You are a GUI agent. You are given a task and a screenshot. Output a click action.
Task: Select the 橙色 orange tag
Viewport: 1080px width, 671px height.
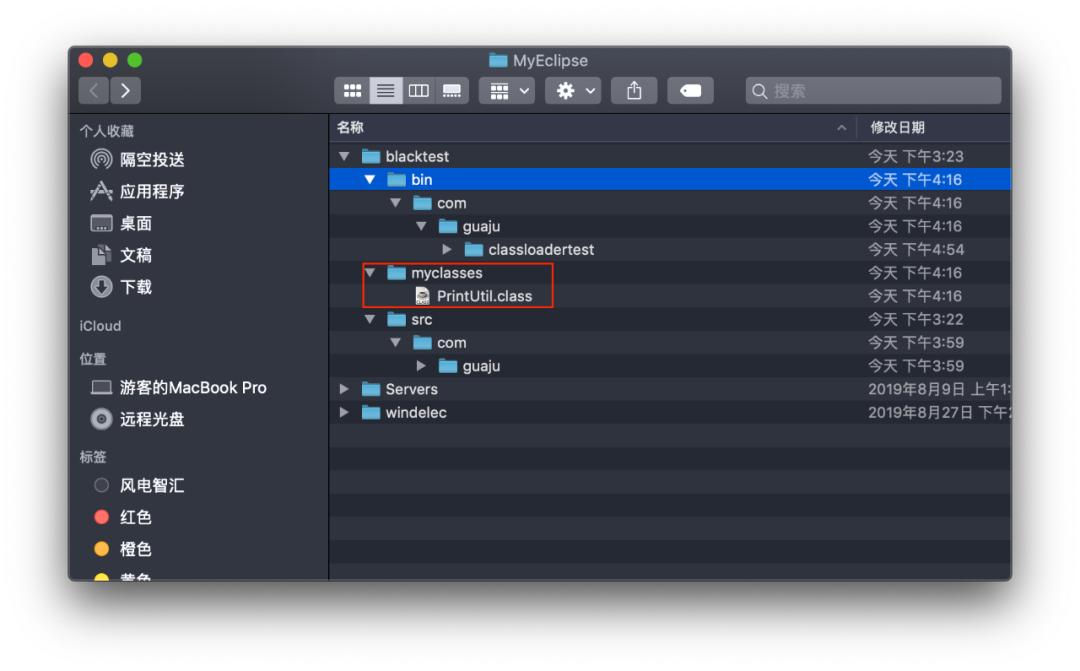click(x=123, y=549)
